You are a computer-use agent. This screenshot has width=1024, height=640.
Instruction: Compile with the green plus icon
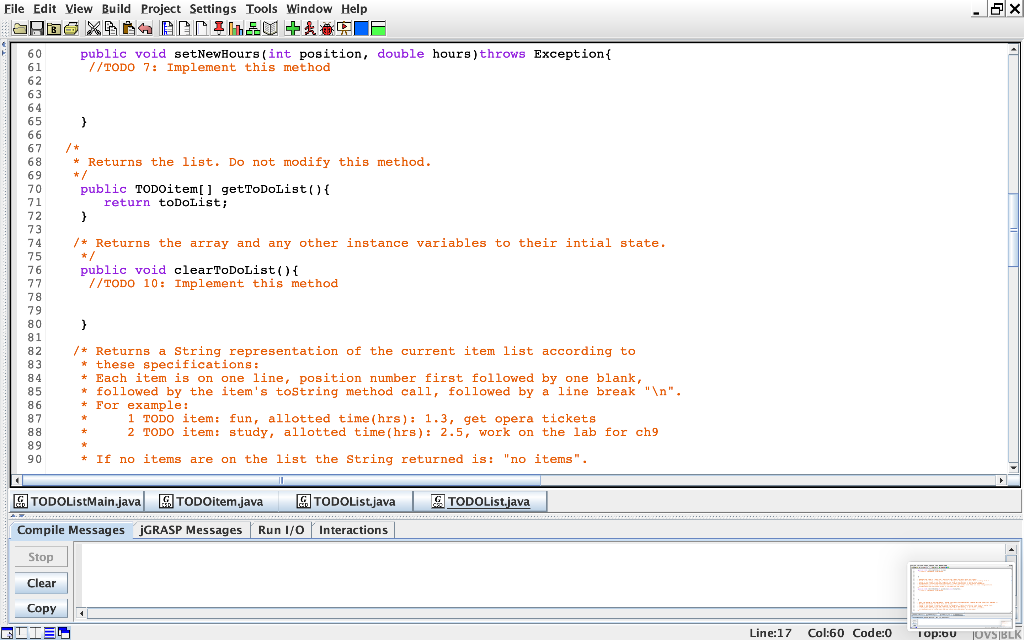(293, 28)
